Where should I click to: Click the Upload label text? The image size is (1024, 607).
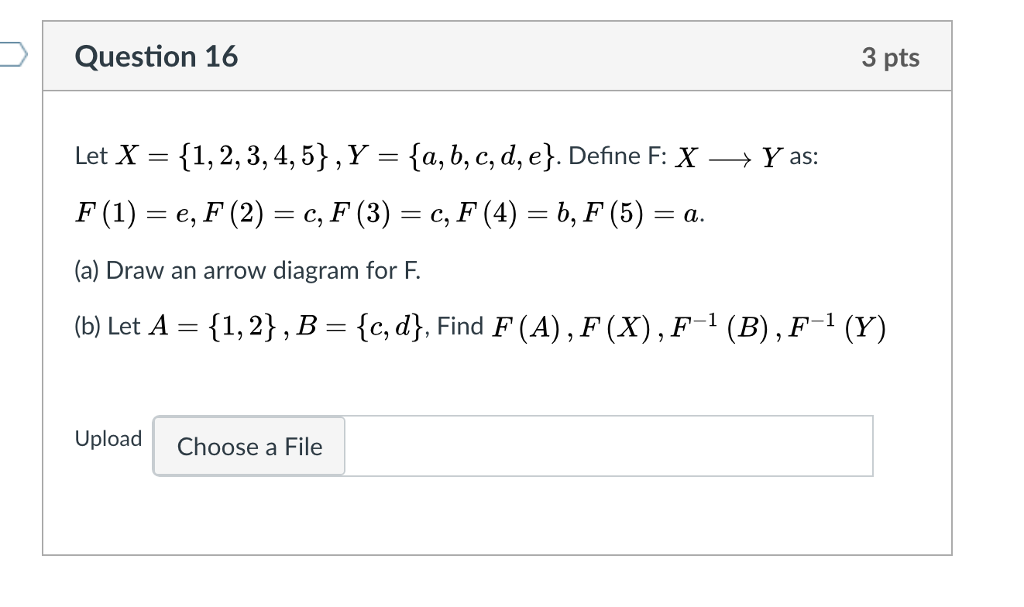(107, 438)
